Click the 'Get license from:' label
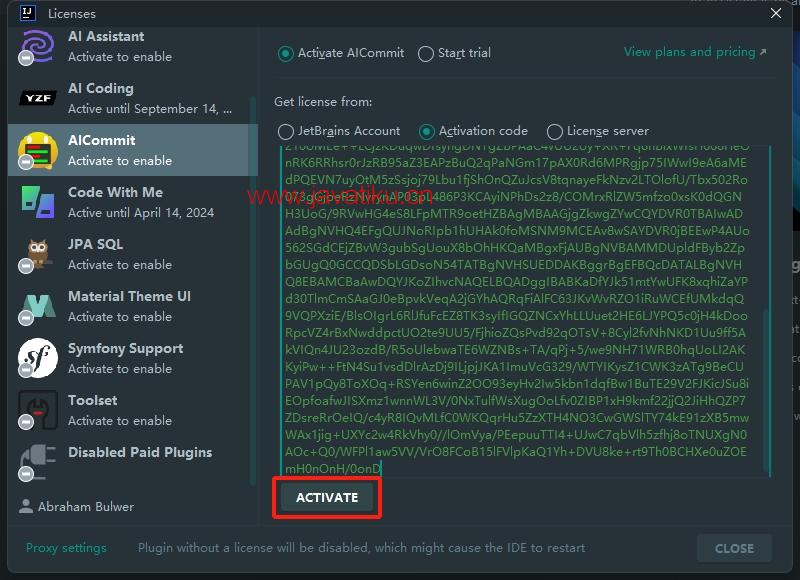 click(323, 102)
